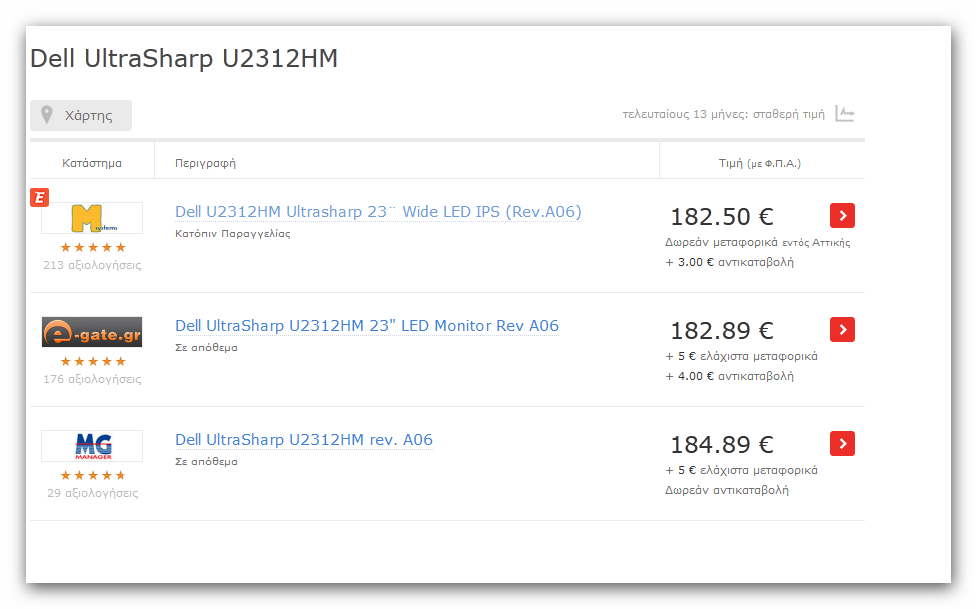
Task: Click the map pin icon beside Χάρτης
Action: 47,115
